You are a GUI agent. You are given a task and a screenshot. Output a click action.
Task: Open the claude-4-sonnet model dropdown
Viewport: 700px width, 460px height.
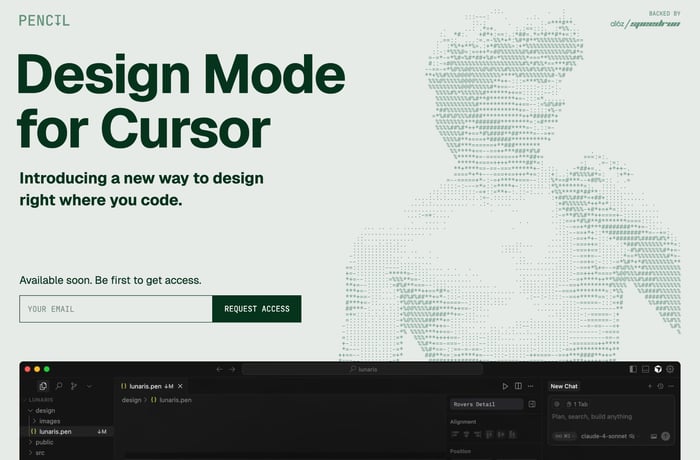tap(608, 436)
